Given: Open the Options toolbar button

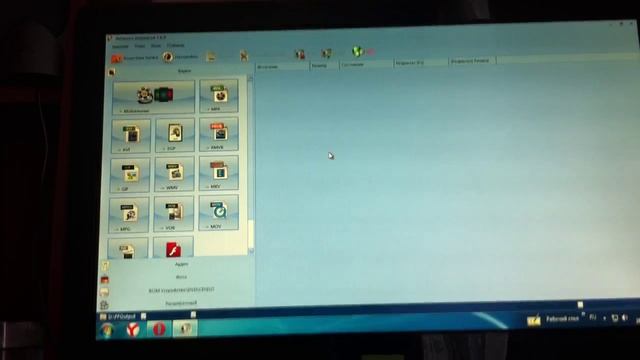Looking at the screenshot, I should click(180, 57).
